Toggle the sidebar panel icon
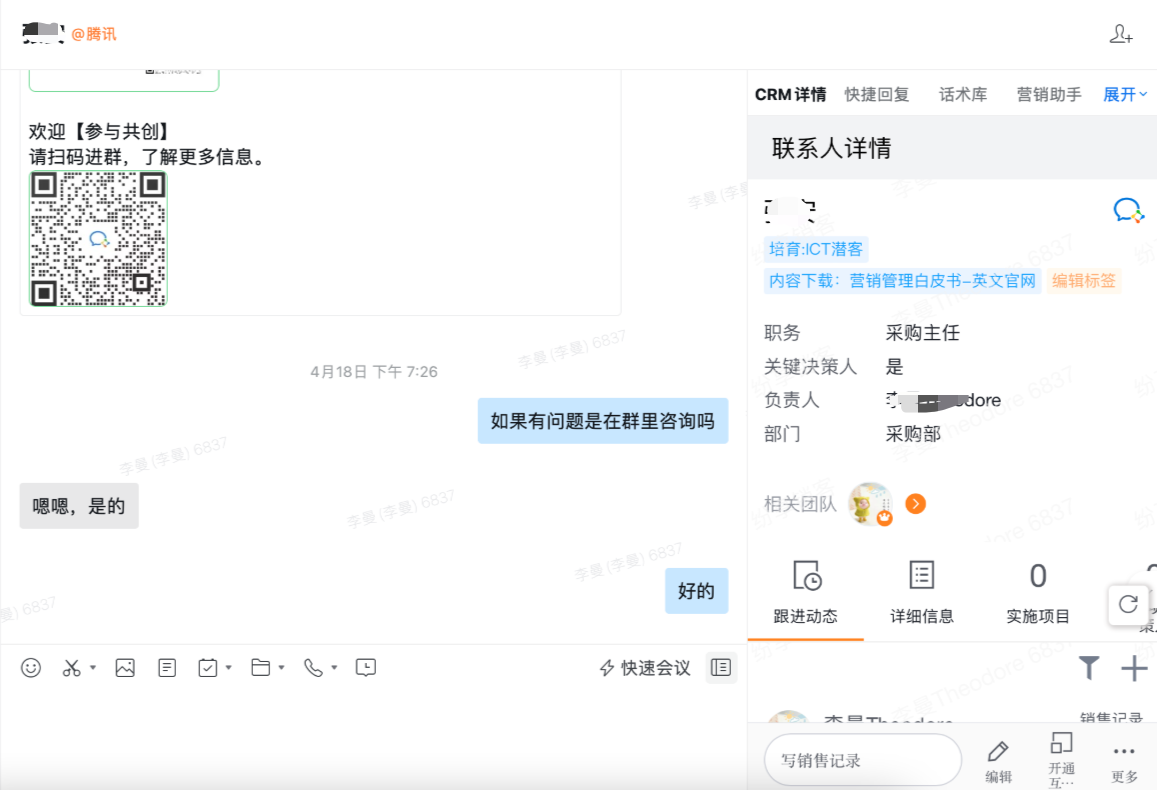Viewport: 1157px width, 790px height. pyautogui.click(x=721, y=668)
